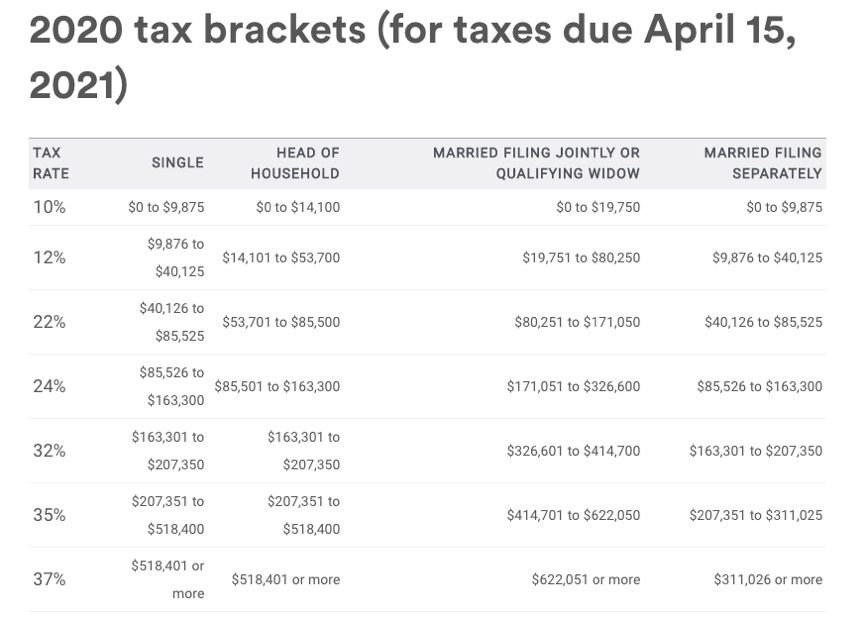Click the '$0 to $19,750' cell

pos(597,208)
